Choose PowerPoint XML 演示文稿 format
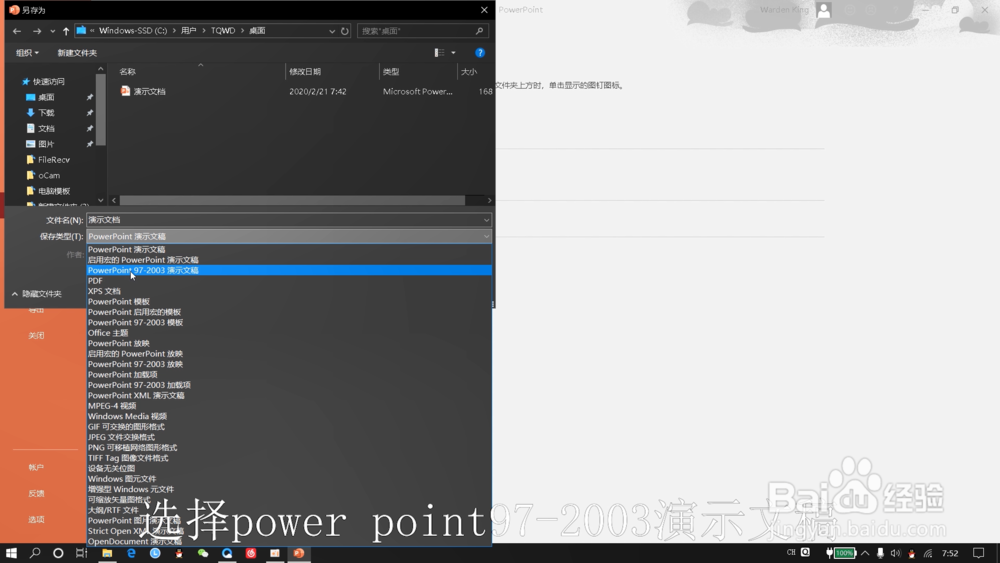The width and height of the screenshot is (1000, 563). [289, 395]
